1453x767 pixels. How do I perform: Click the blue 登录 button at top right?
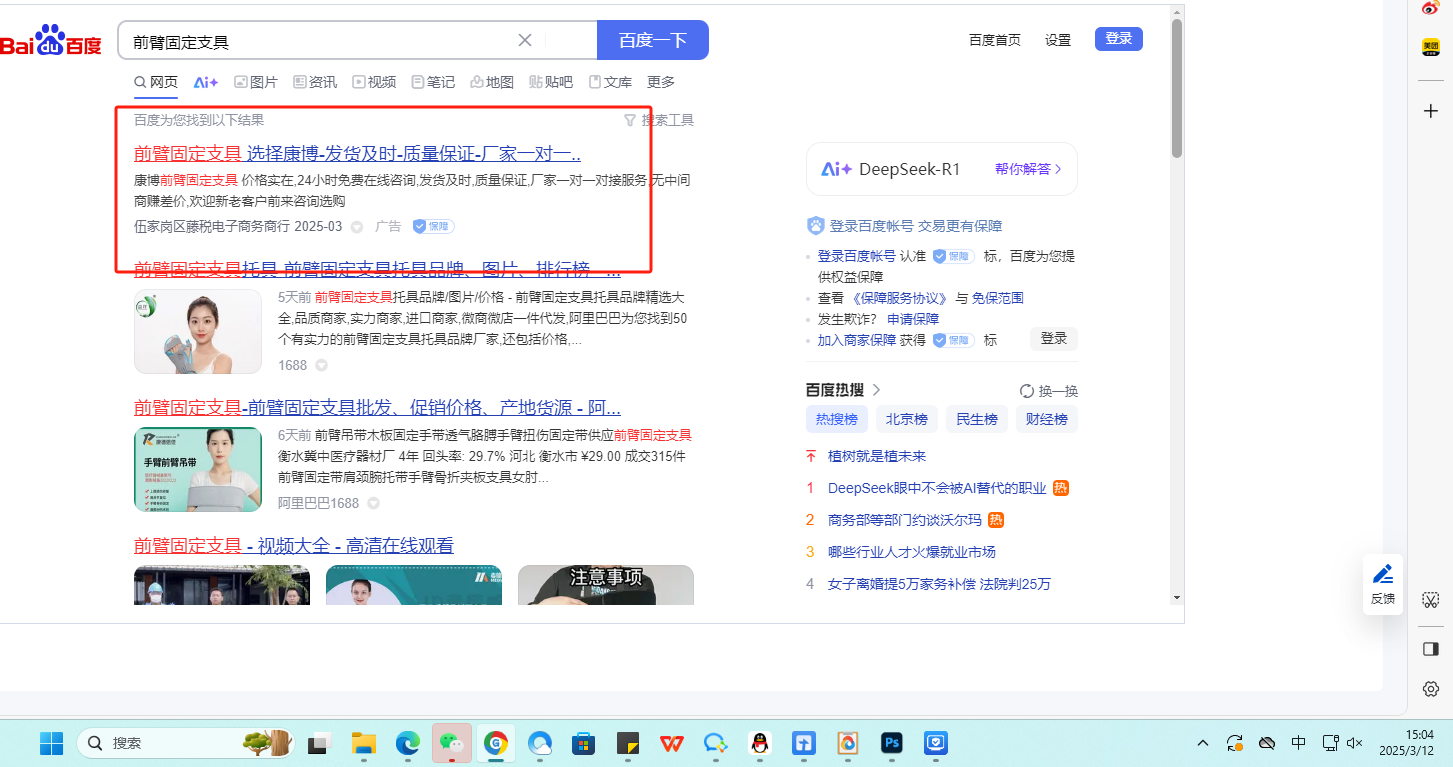click(1118, 39)
